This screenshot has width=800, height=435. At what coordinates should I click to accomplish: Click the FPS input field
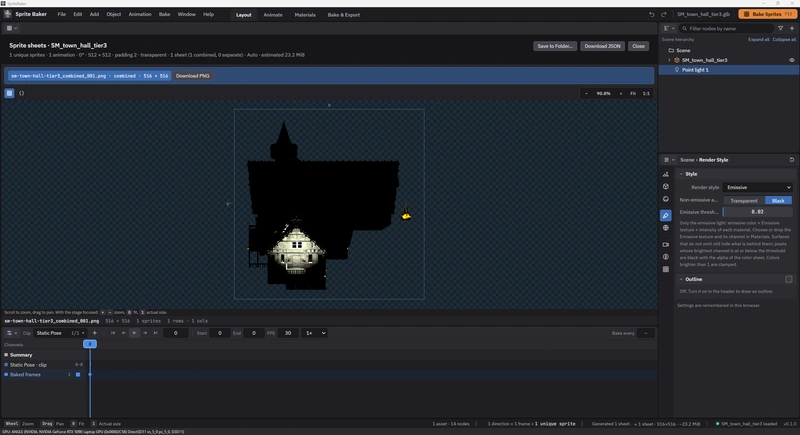tap(288, 333)
